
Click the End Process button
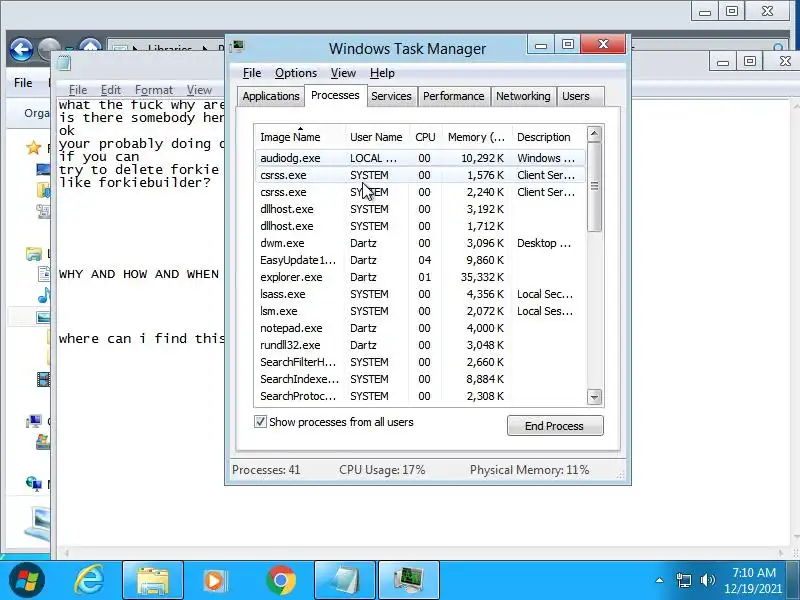pyautogui.click(x=555, y=426)
